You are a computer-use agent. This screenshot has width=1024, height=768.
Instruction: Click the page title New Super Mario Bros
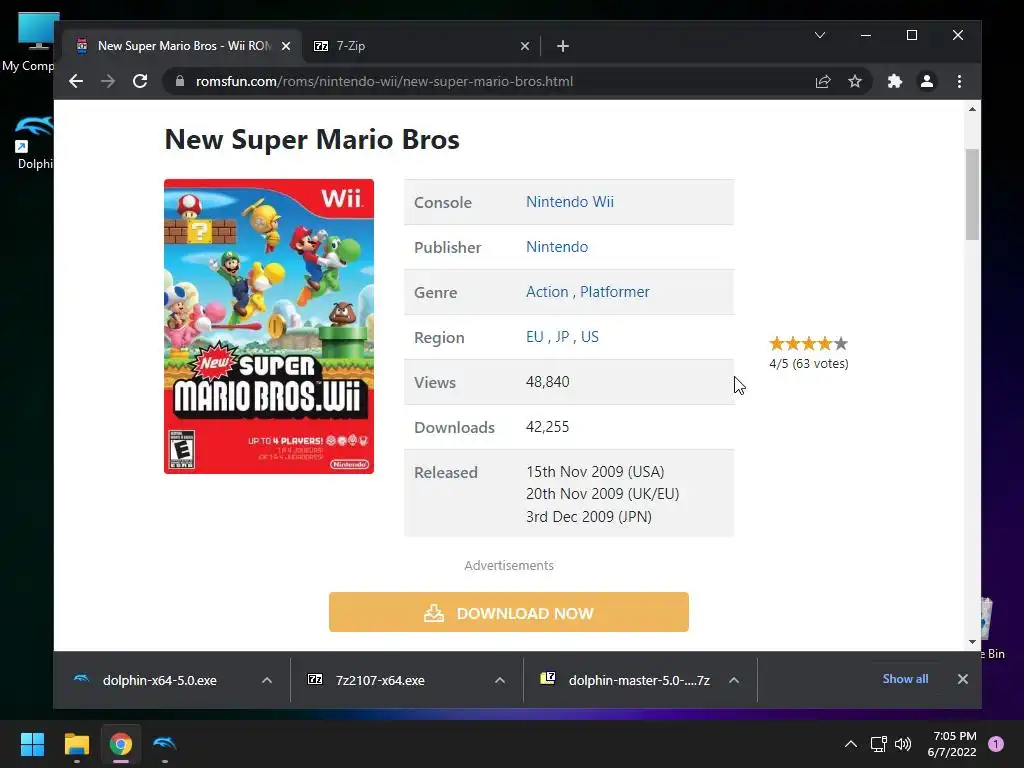pyautogui.click(x=312, y=139)
